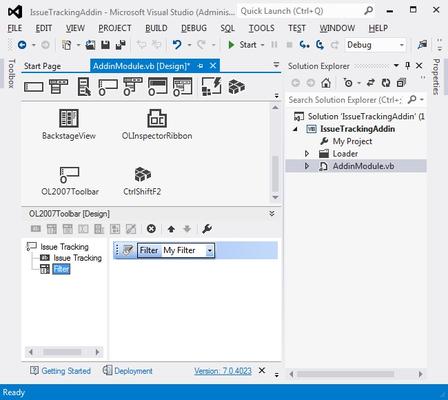Select the Issue Tracking button child node

pos(77,258)
